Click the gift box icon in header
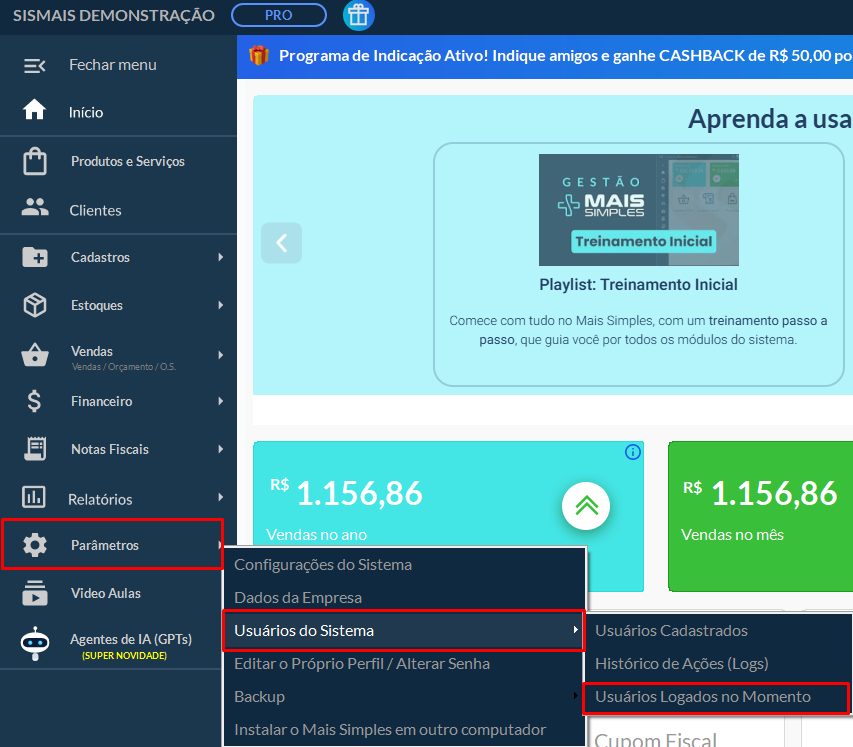The image size is (853, 747). [358, 15]
